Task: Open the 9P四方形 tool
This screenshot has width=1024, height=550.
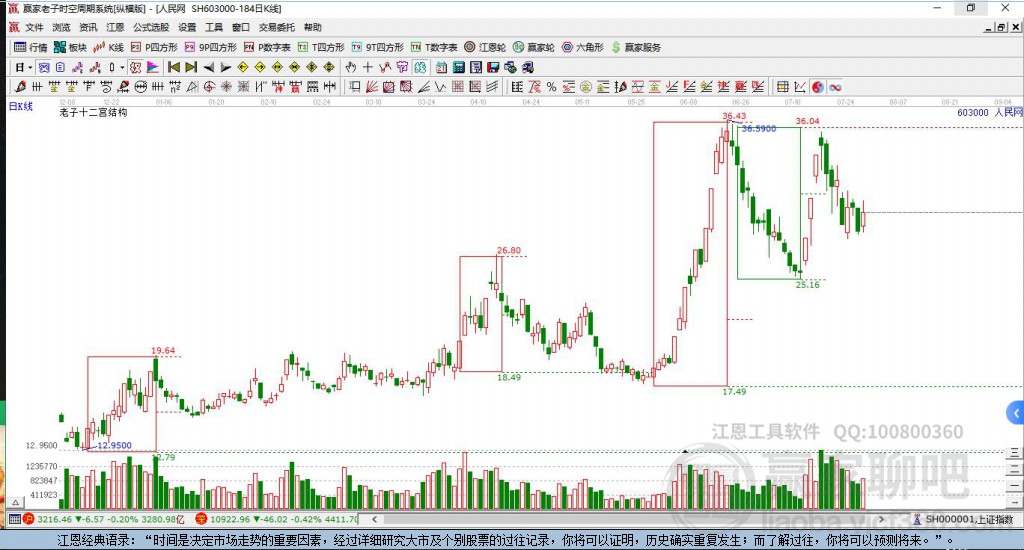Action: [x=210, y=47]
